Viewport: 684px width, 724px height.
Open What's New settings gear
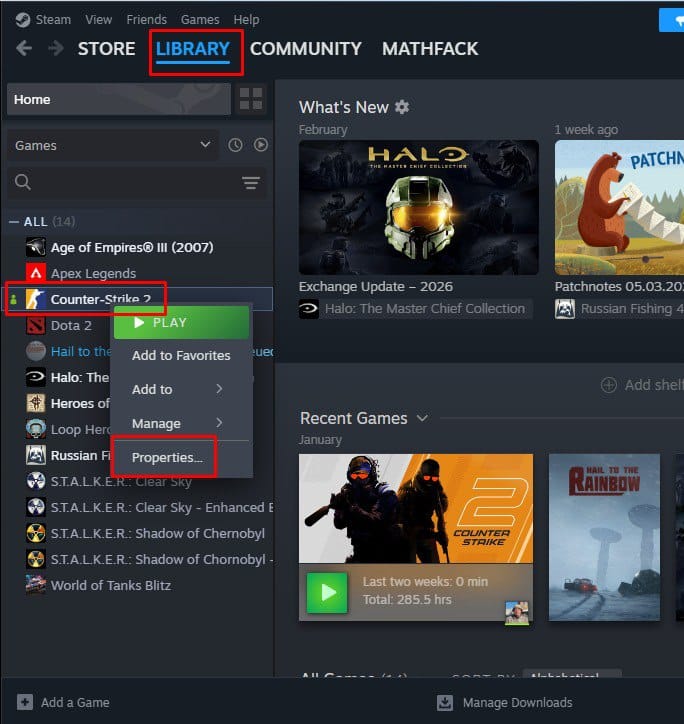coord(402,107)
